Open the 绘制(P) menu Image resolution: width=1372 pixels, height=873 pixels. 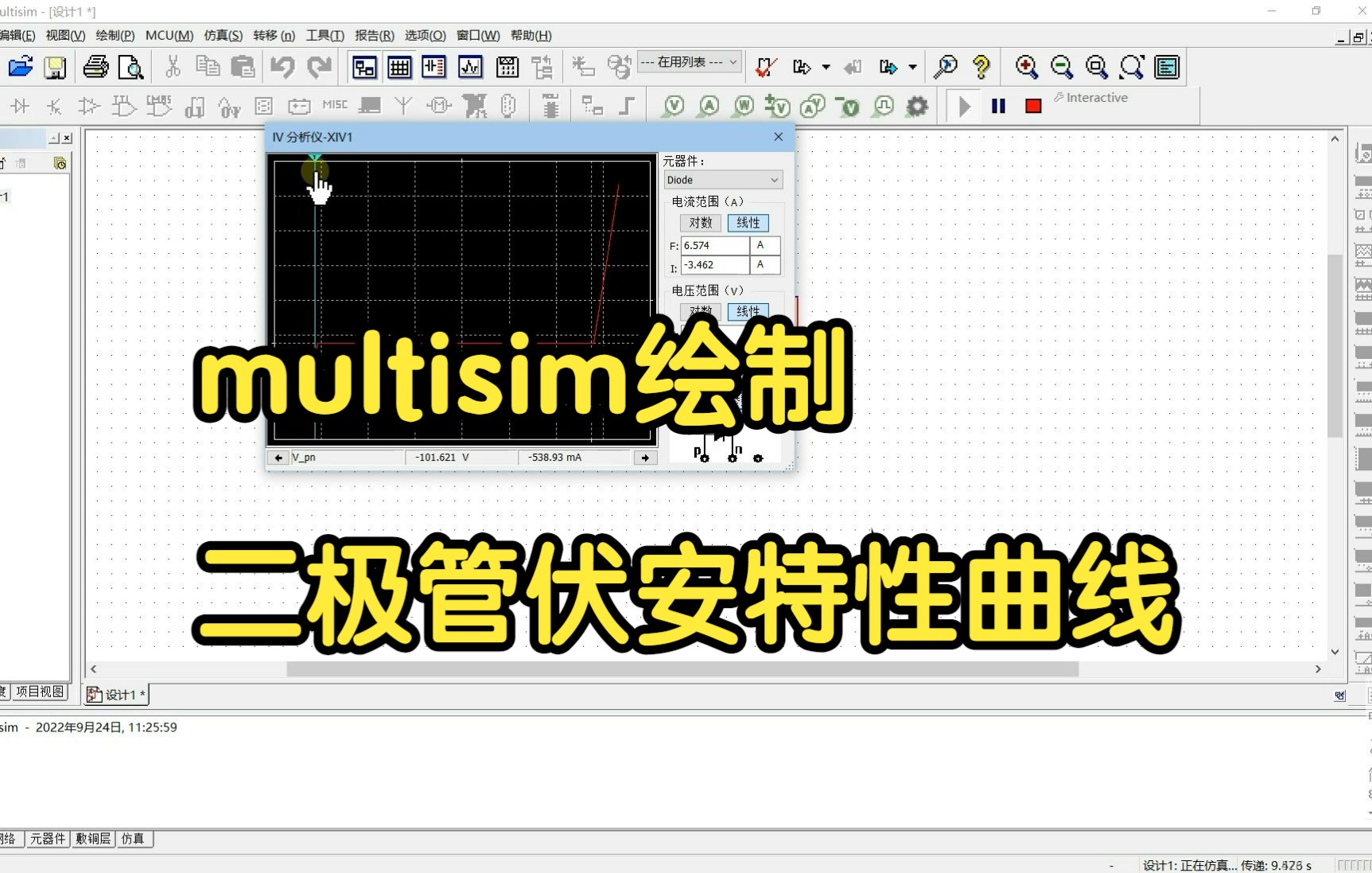[x=115, y=35]
